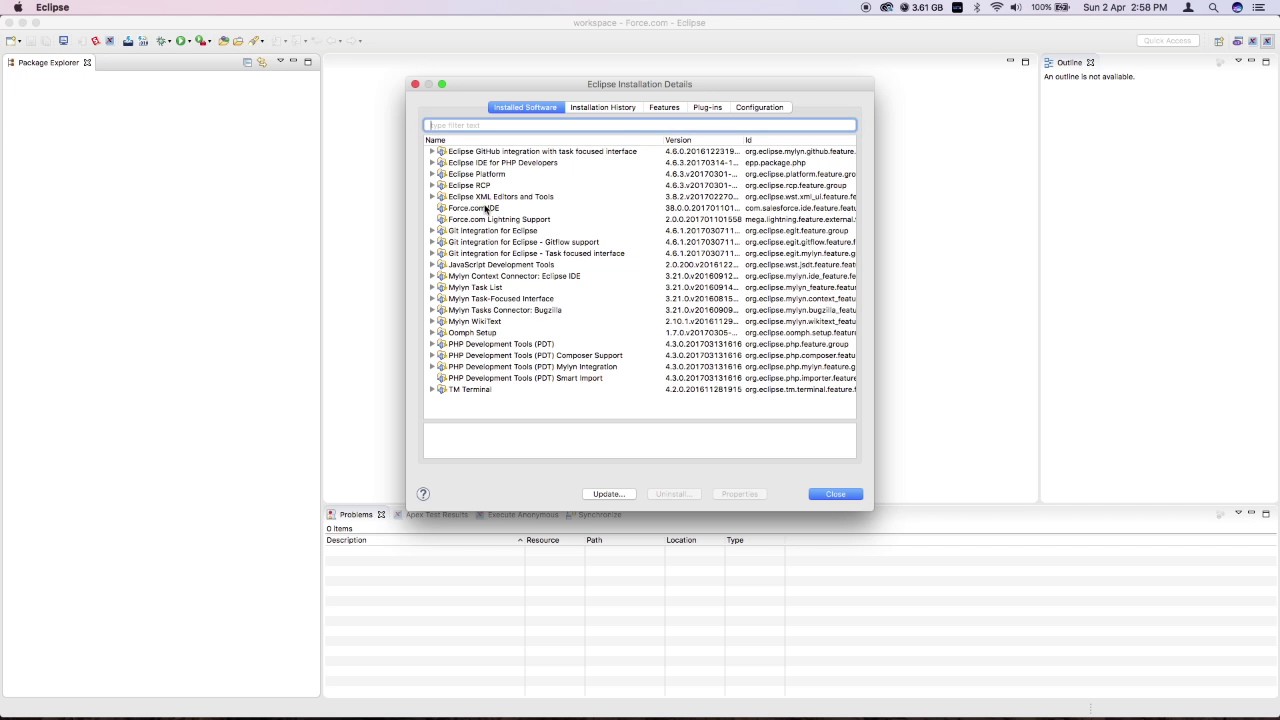Open the Eclipse application menu
The width and height of the screenshot is (1280, 720).
(52, 7)
